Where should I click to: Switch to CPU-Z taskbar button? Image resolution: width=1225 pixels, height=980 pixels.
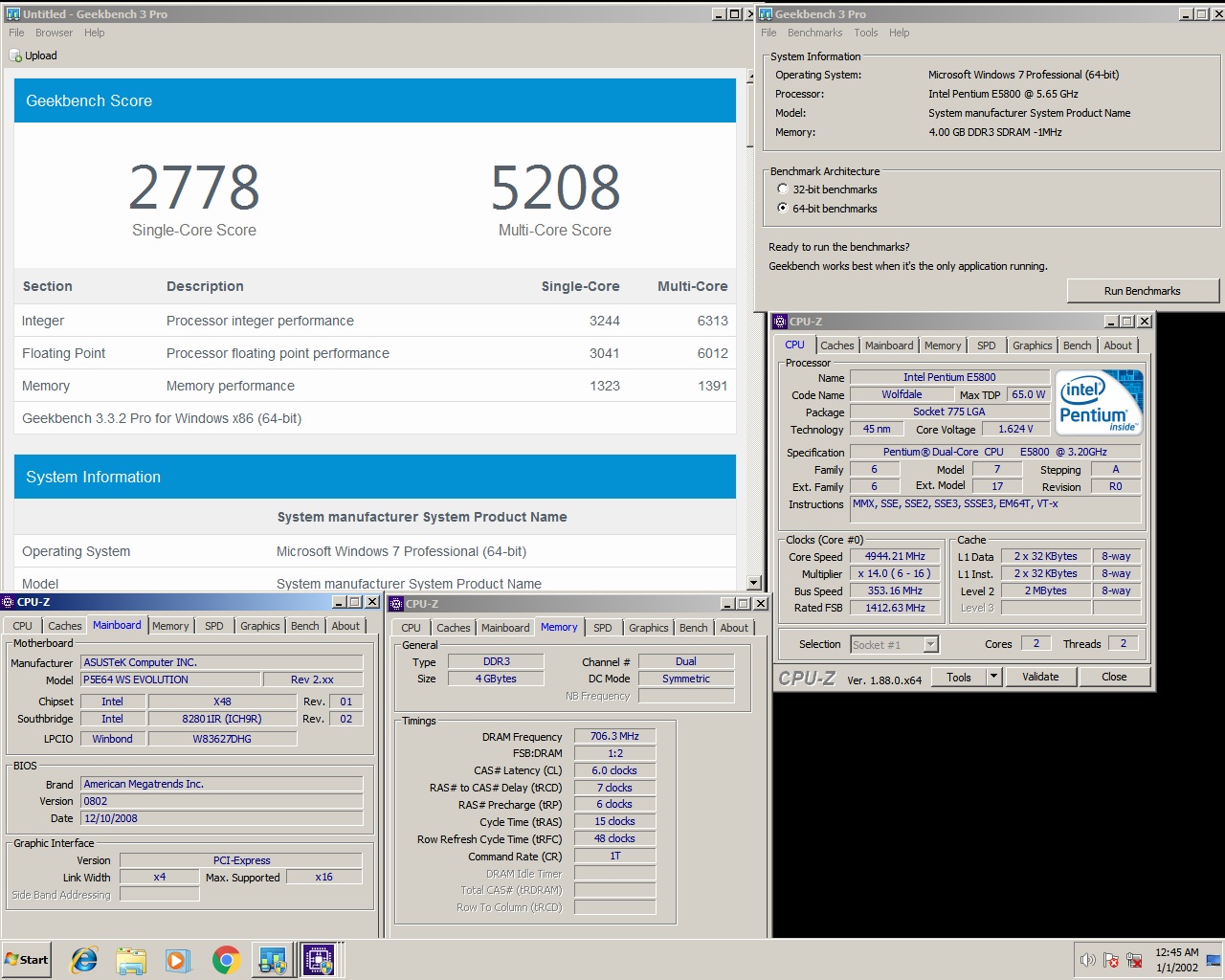319,959
